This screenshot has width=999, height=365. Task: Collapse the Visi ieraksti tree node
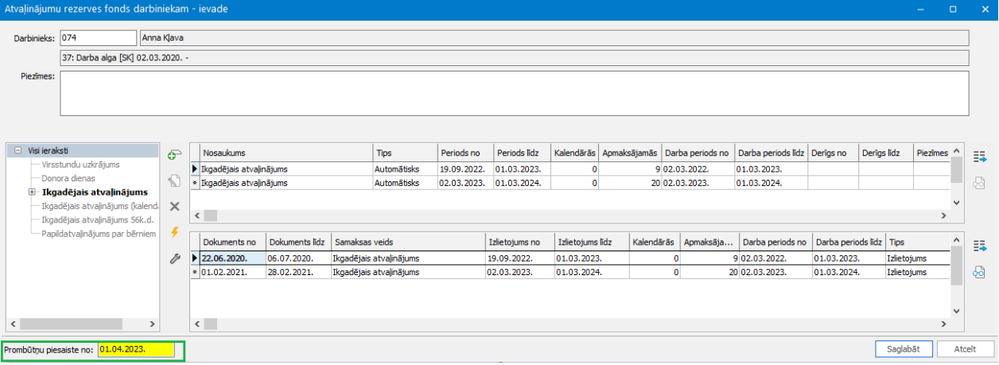click(x=18, y=151)
